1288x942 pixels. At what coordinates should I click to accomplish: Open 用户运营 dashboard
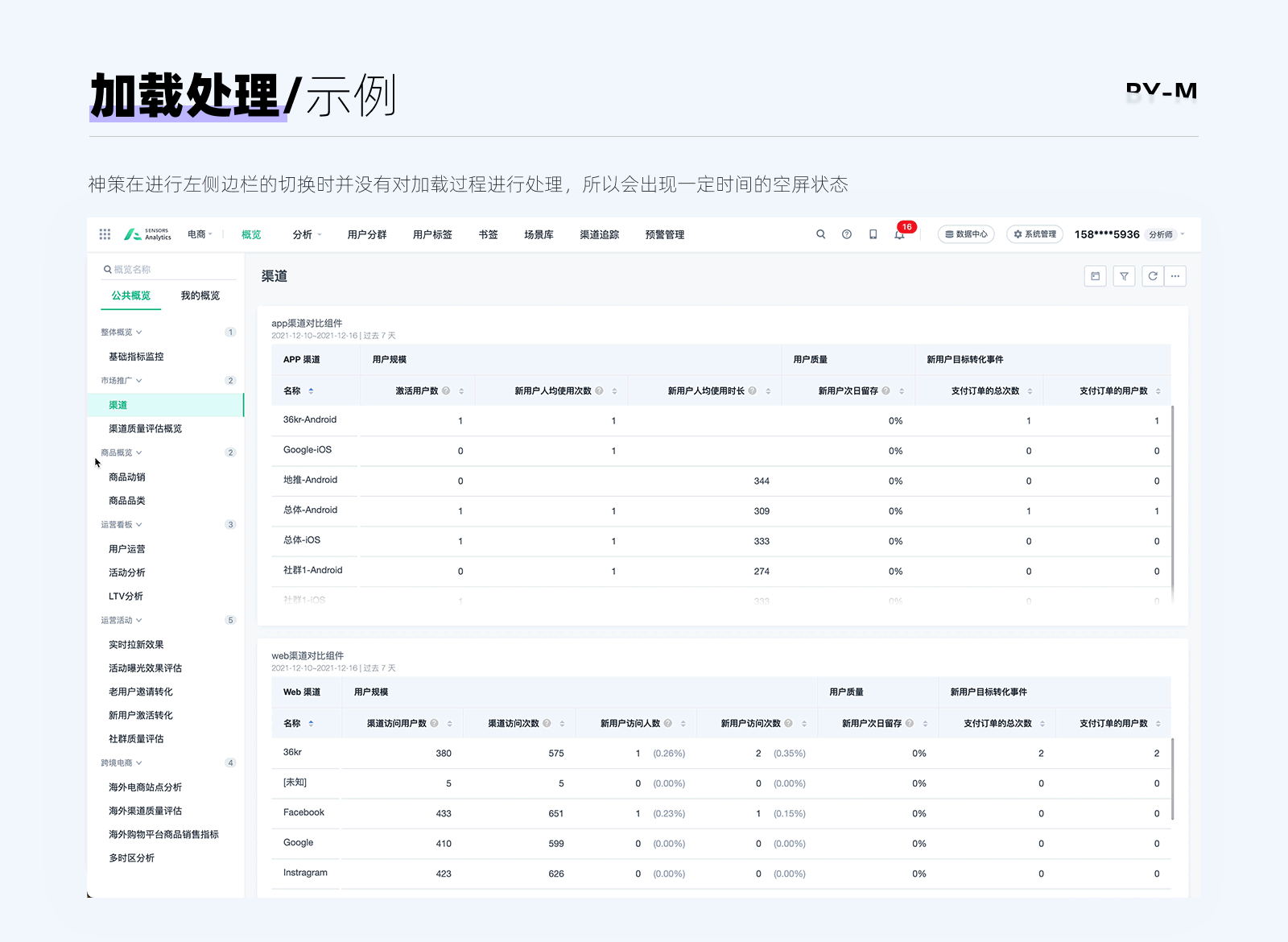coord(127,549)
